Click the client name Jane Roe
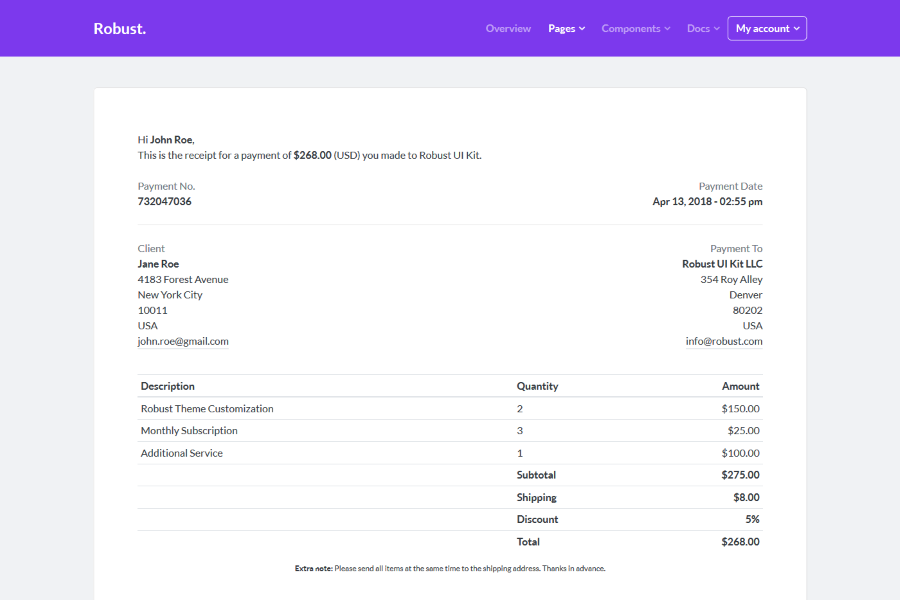 tap(158, 263)
